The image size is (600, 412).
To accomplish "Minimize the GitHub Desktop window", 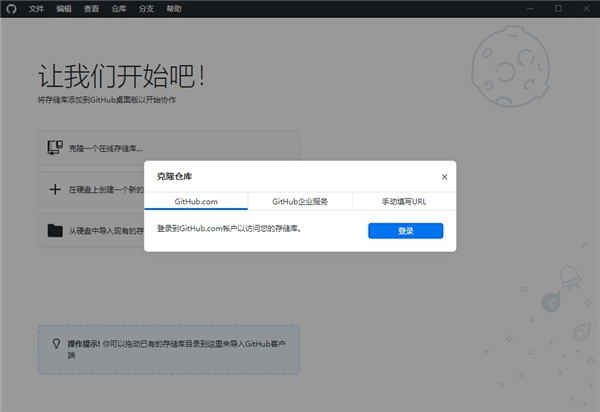I will pyautogui.click(x=530, y=8).
